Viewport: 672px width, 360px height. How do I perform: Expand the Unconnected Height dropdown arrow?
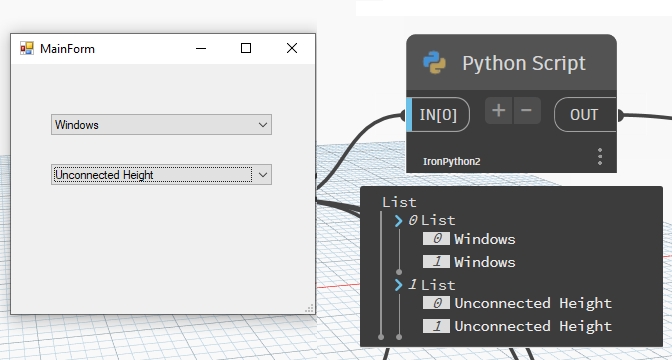click(x=263, y=175)
